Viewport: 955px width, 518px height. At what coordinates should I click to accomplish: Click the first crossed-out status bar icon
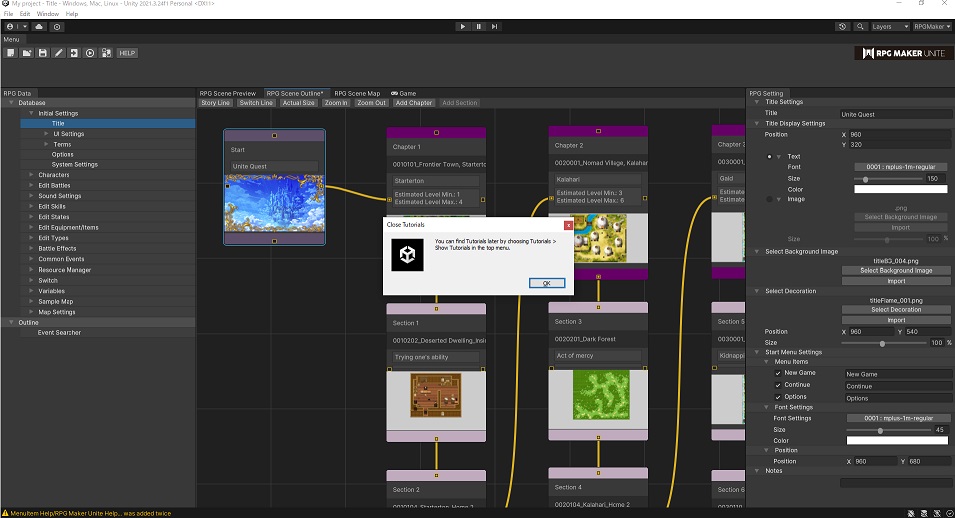pyautogui.click(x=911, y=513)
